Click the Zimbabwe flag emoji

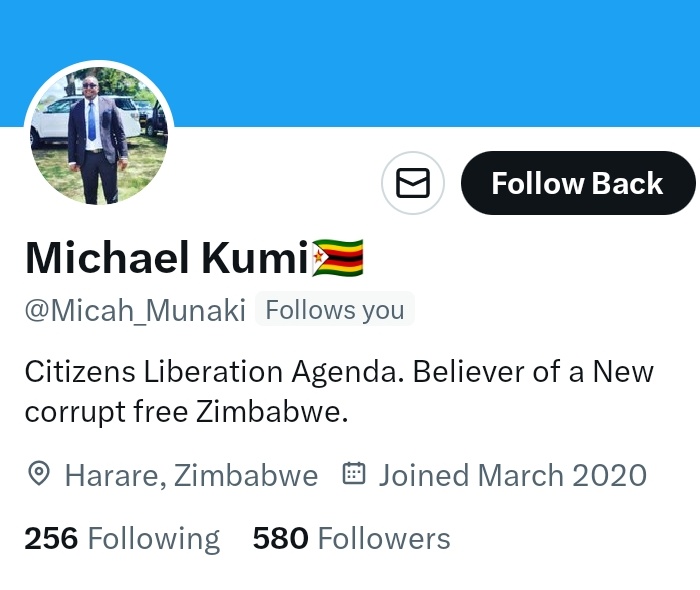point(338,258)
